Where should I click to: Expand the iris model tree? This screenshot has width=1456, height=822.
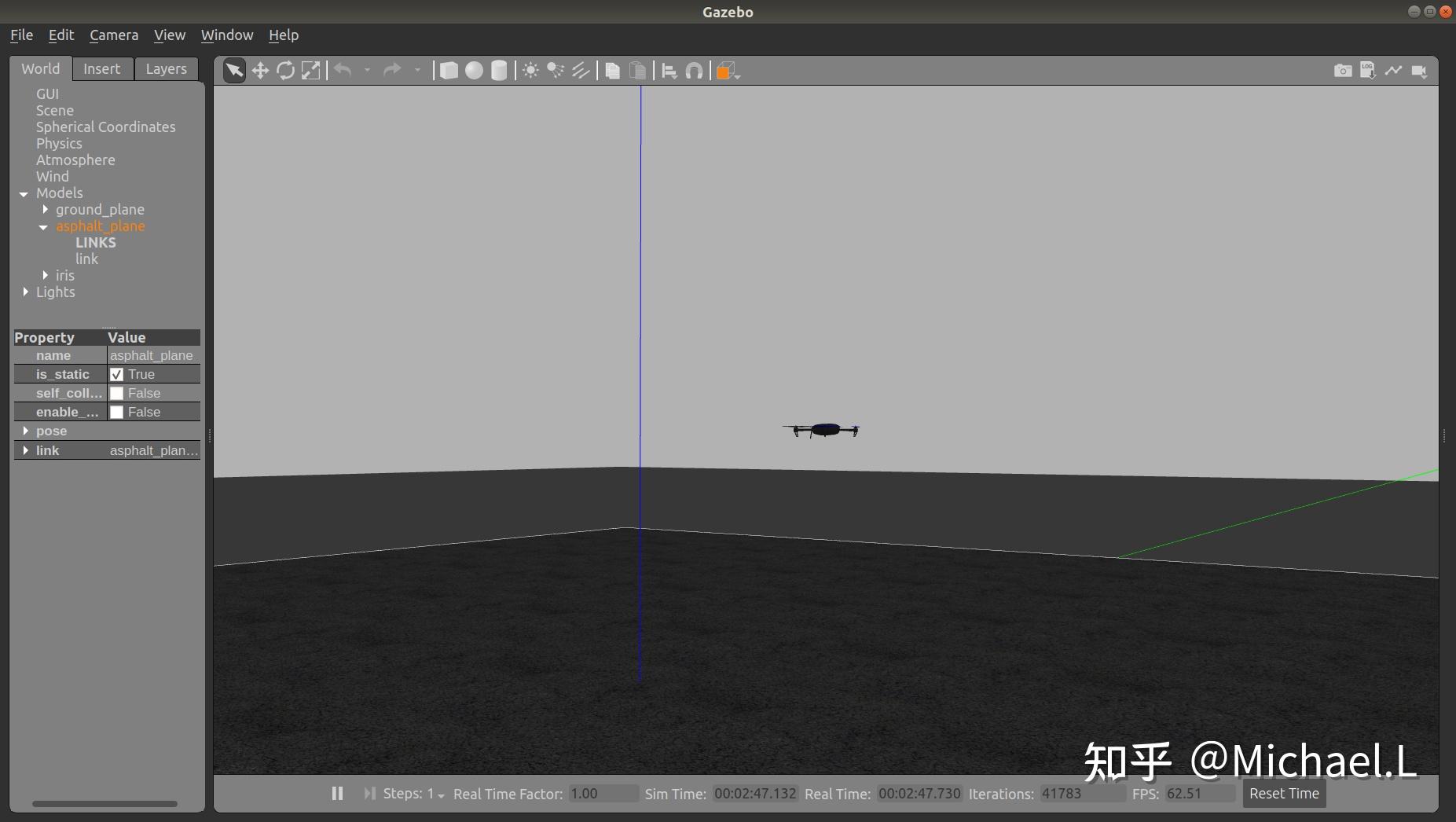click(45, 275)
